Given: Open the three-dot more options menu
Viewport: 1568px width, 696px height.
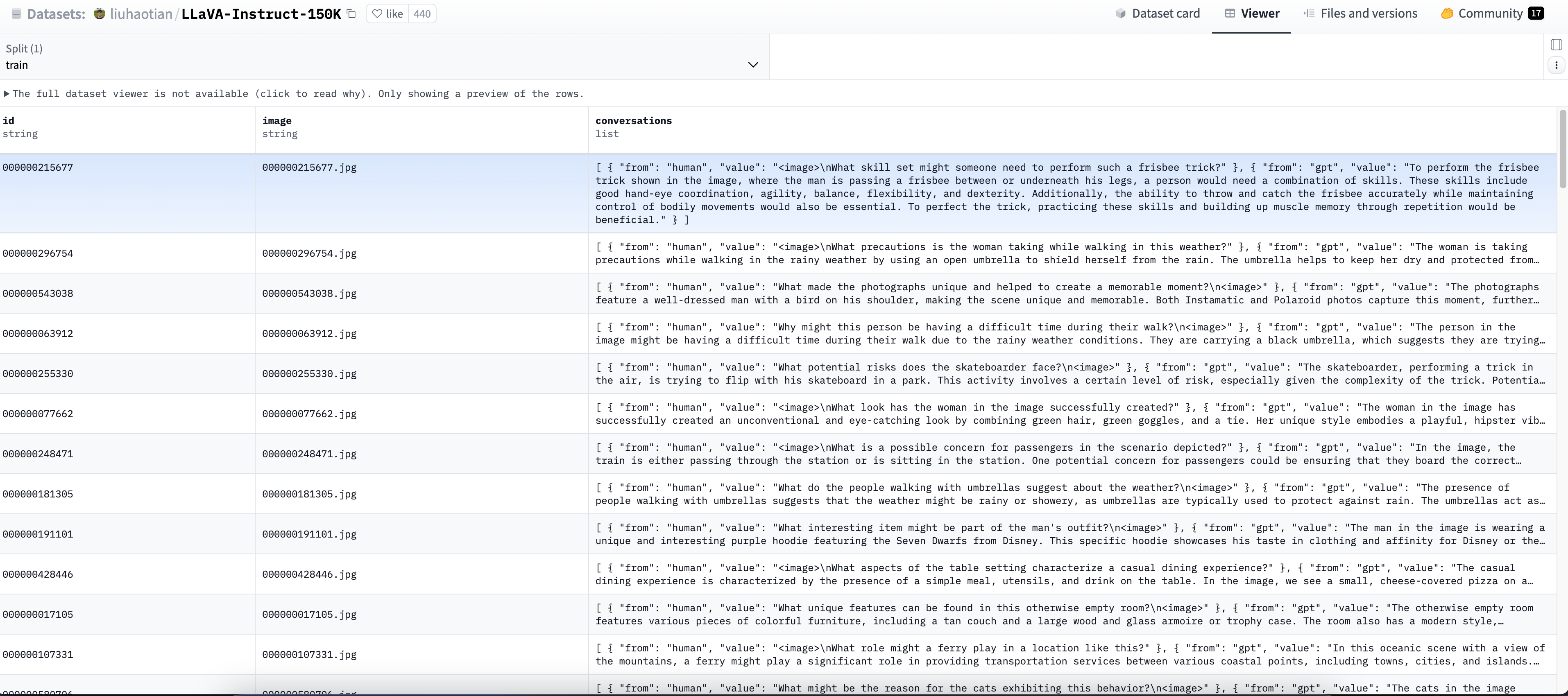Looking at the screenshot, I should [x=1556, y=65].
